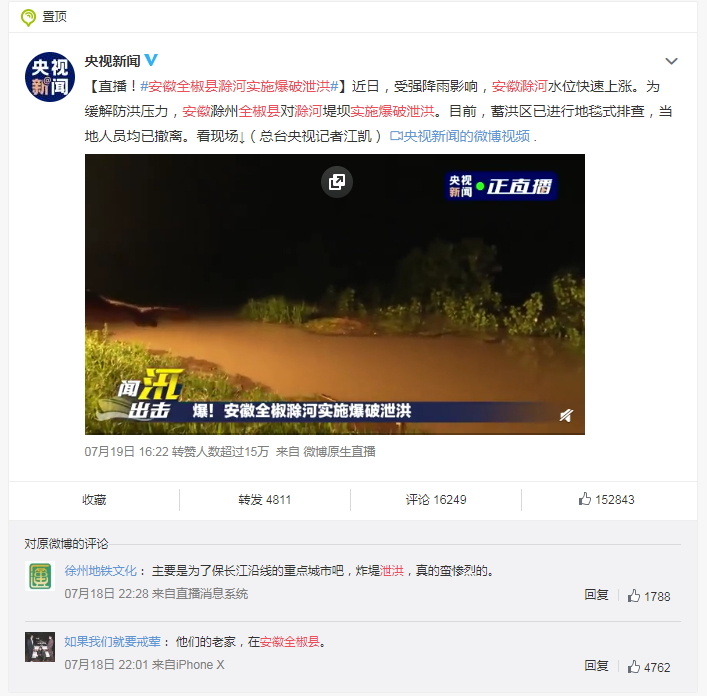Reply to 徐州地铁文化 comment

click(x=596, y=595)
